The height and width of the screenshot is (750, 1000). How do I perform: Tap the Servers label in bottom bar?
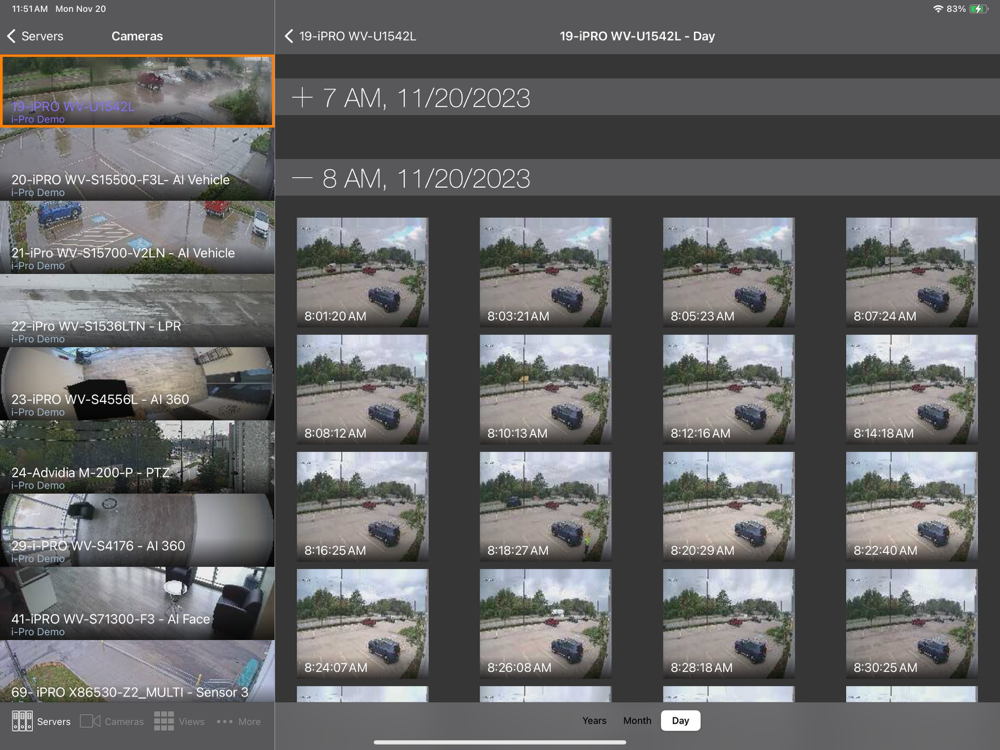[54, 722]
